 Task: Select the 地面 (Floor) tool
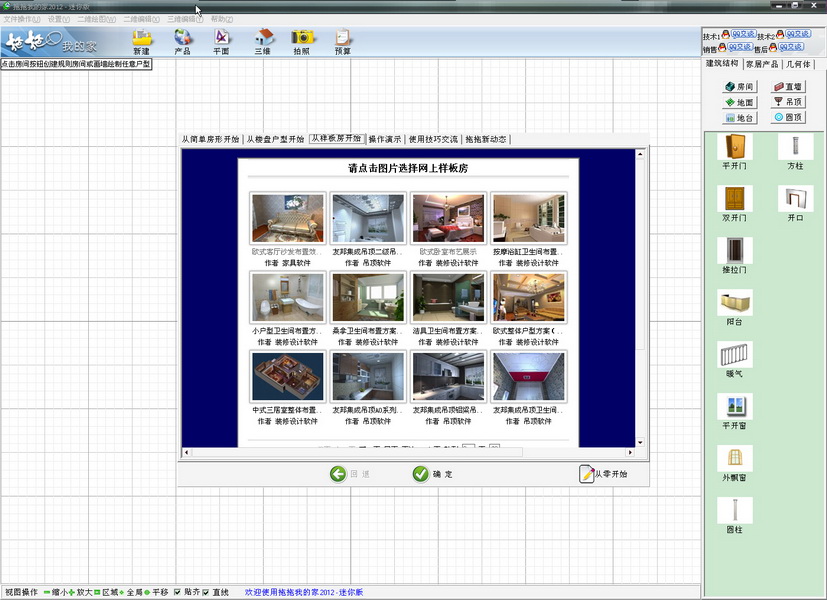(x=740, y=102)
